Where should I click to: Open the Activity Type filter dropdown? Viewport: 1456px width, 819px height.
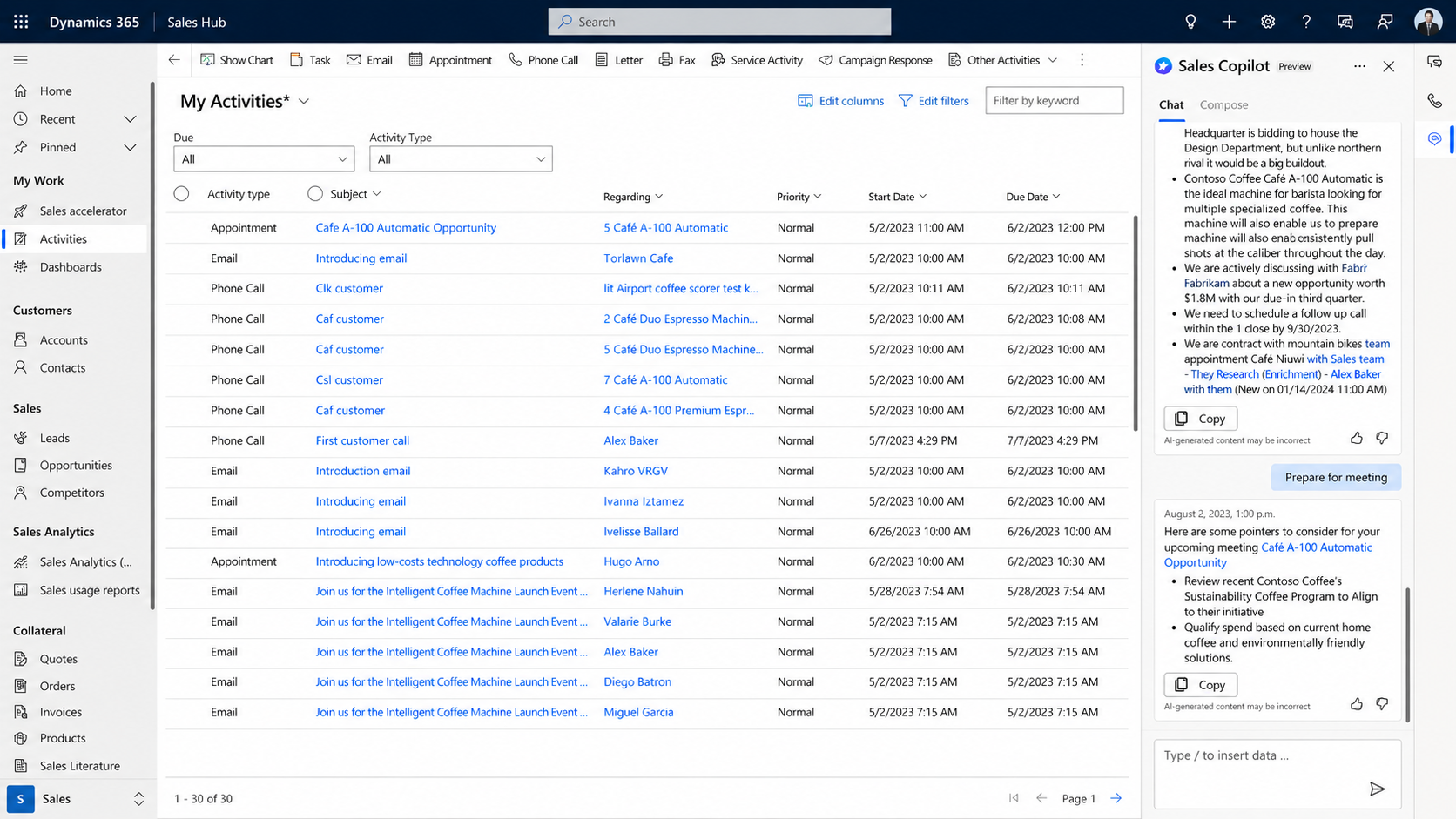click(x=461, y=159)
